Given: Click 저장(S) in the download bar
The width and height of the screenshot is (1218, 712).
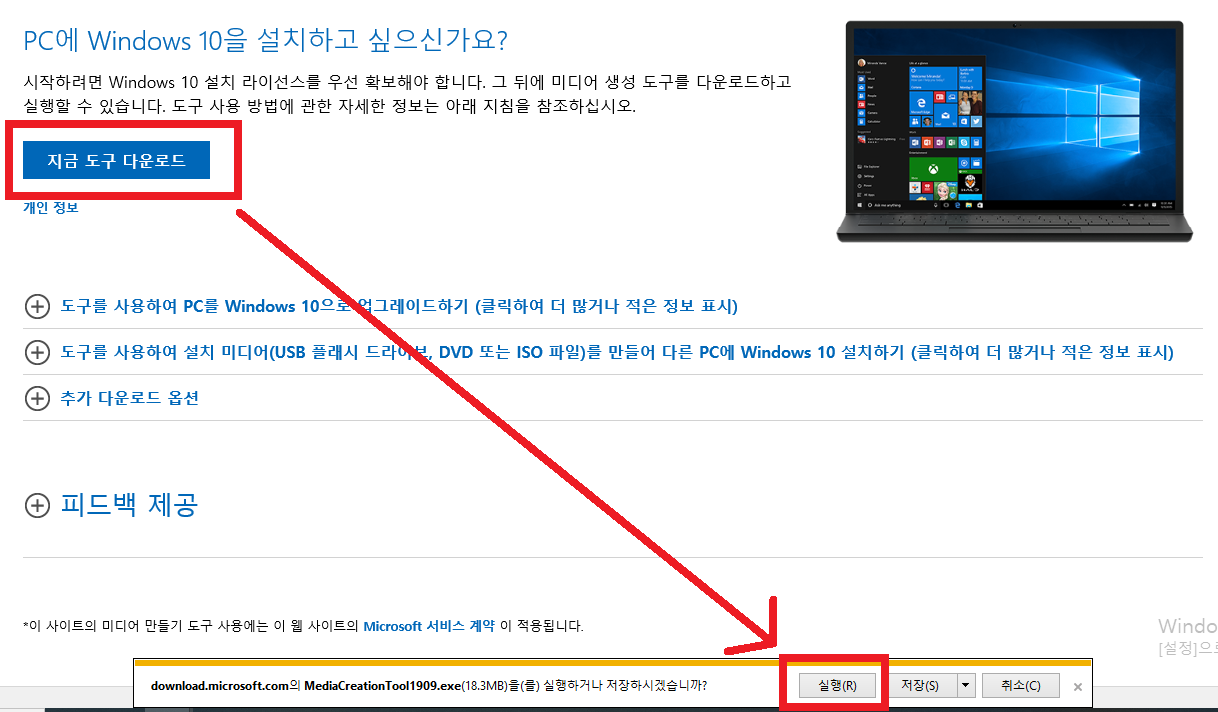Looking at the screenshot, I should [x=920, y=685].
